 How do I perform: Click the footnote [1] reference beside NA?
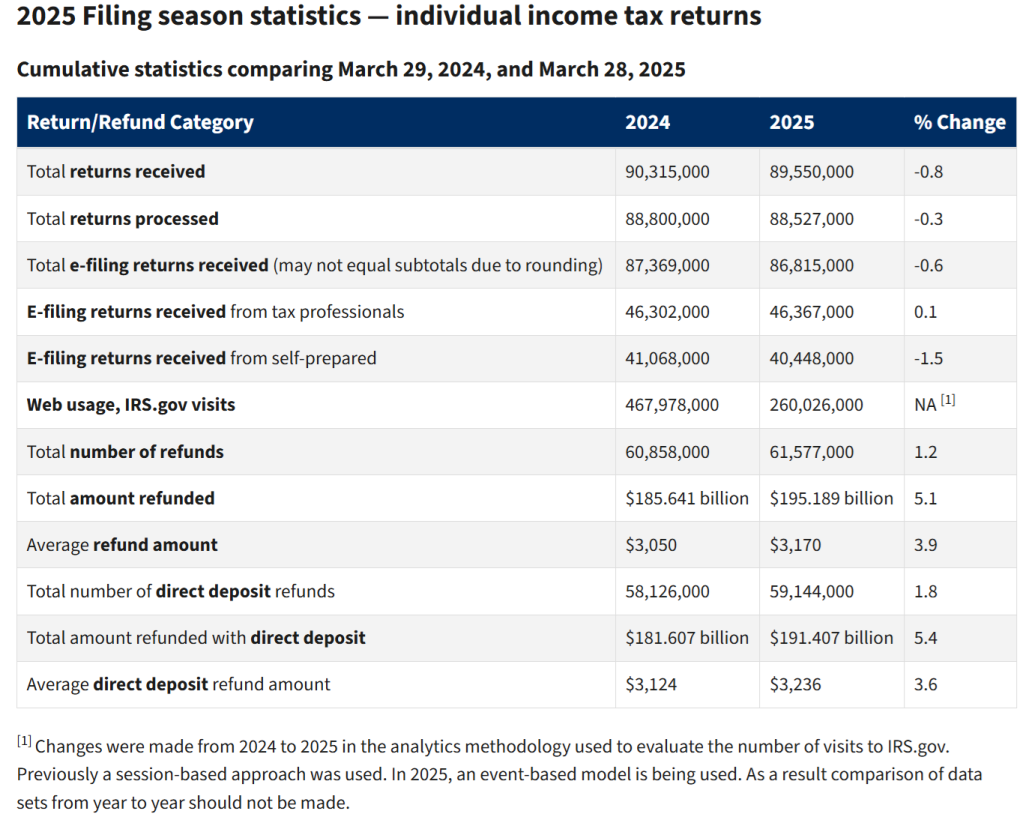[x=949, y=401]
